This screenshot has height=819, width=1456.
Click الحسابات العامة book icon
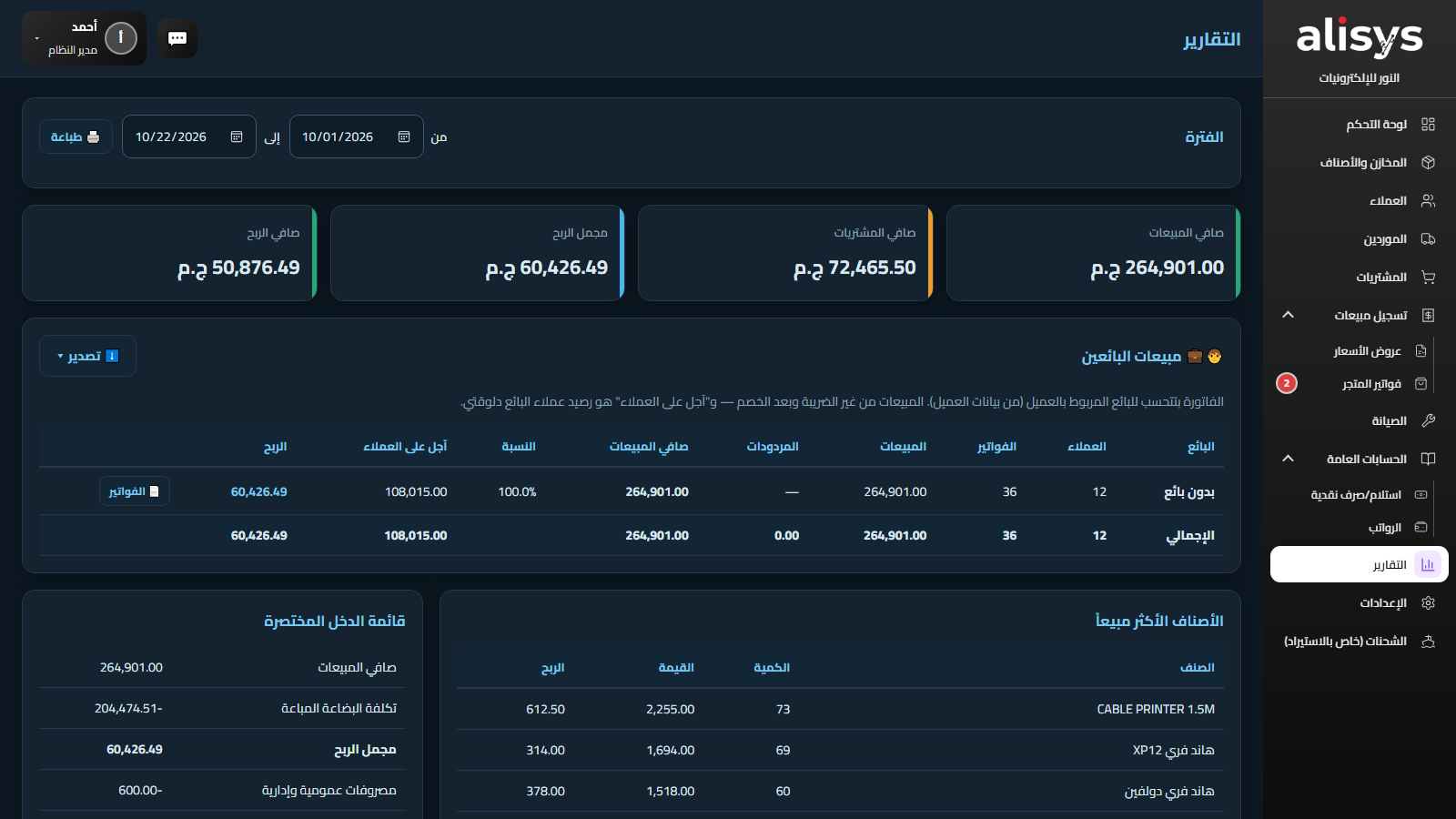[1428, 459]
